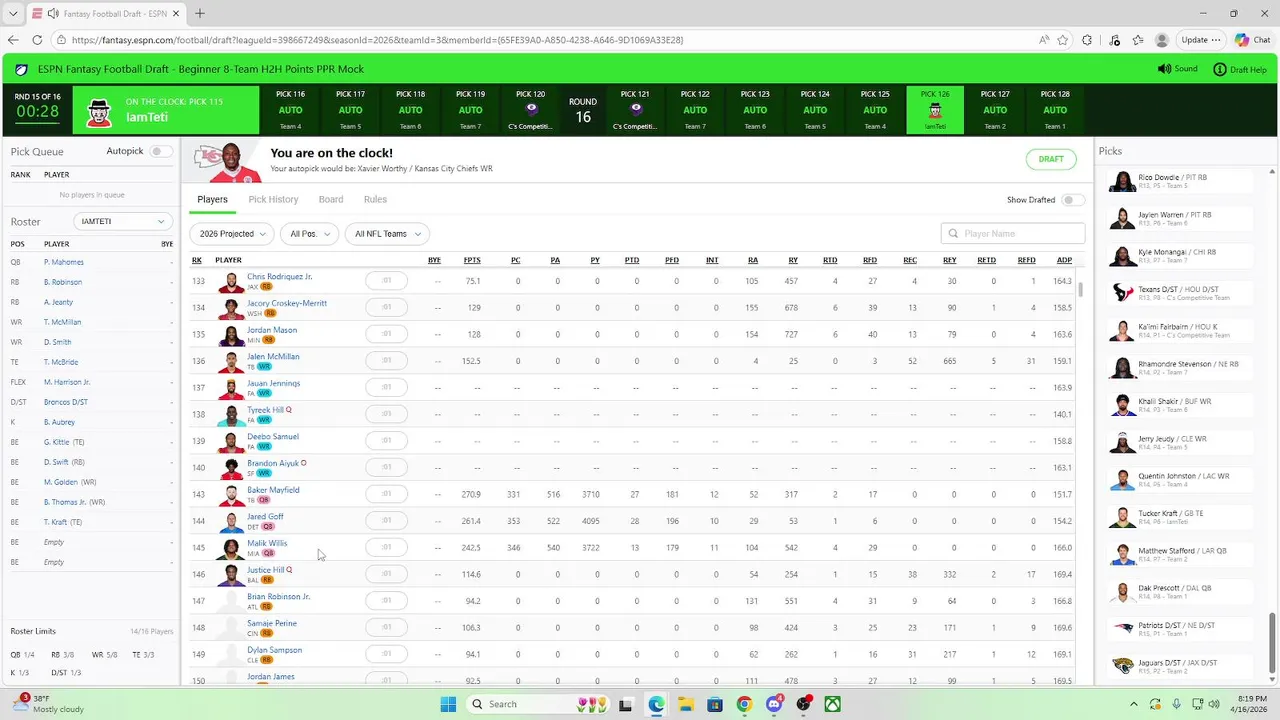Add Chris Rodriguez Jr. to queue button

(386, 281)
